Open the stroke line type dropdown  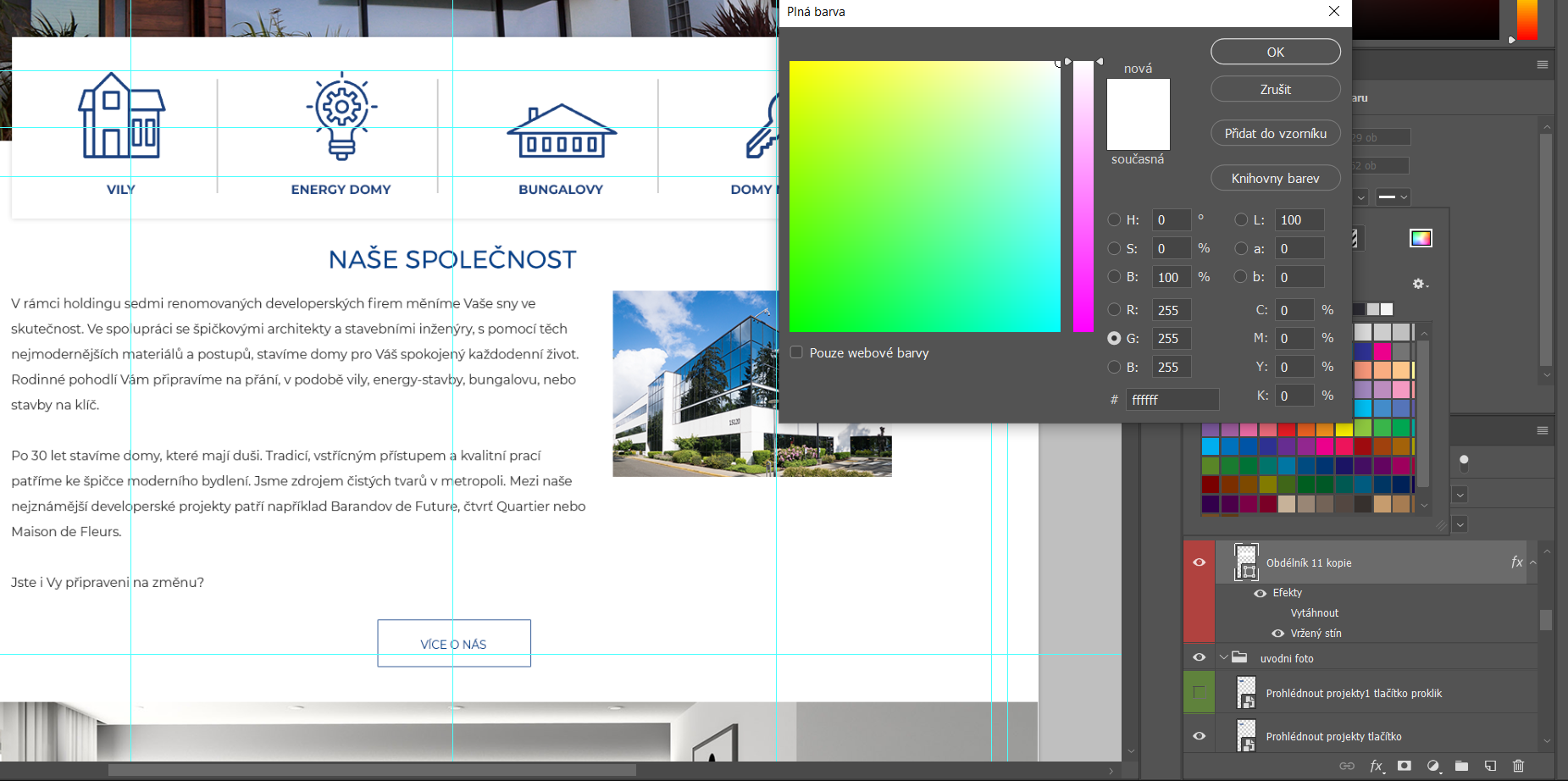click(x=1393, y=197)
